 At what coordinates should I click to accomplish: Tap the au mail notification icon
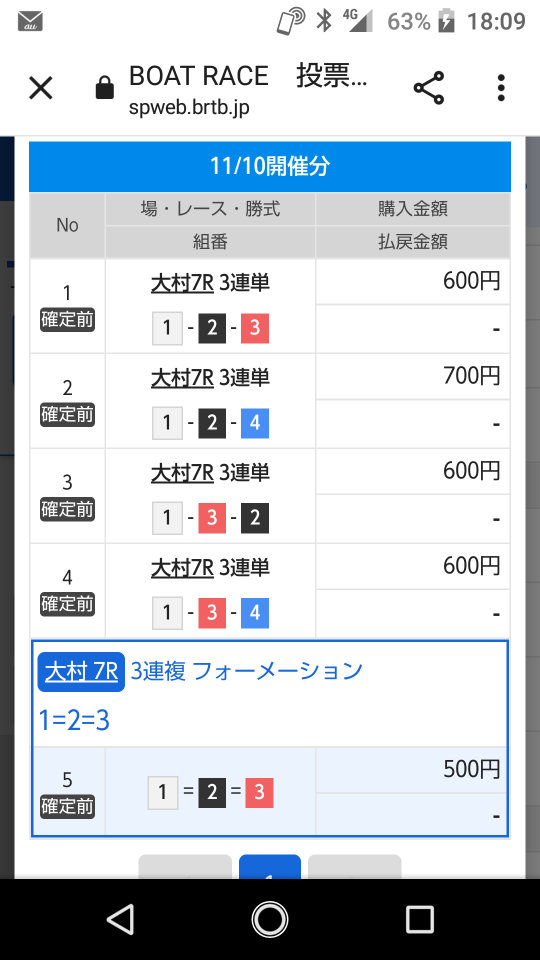[x=30, y=21]
